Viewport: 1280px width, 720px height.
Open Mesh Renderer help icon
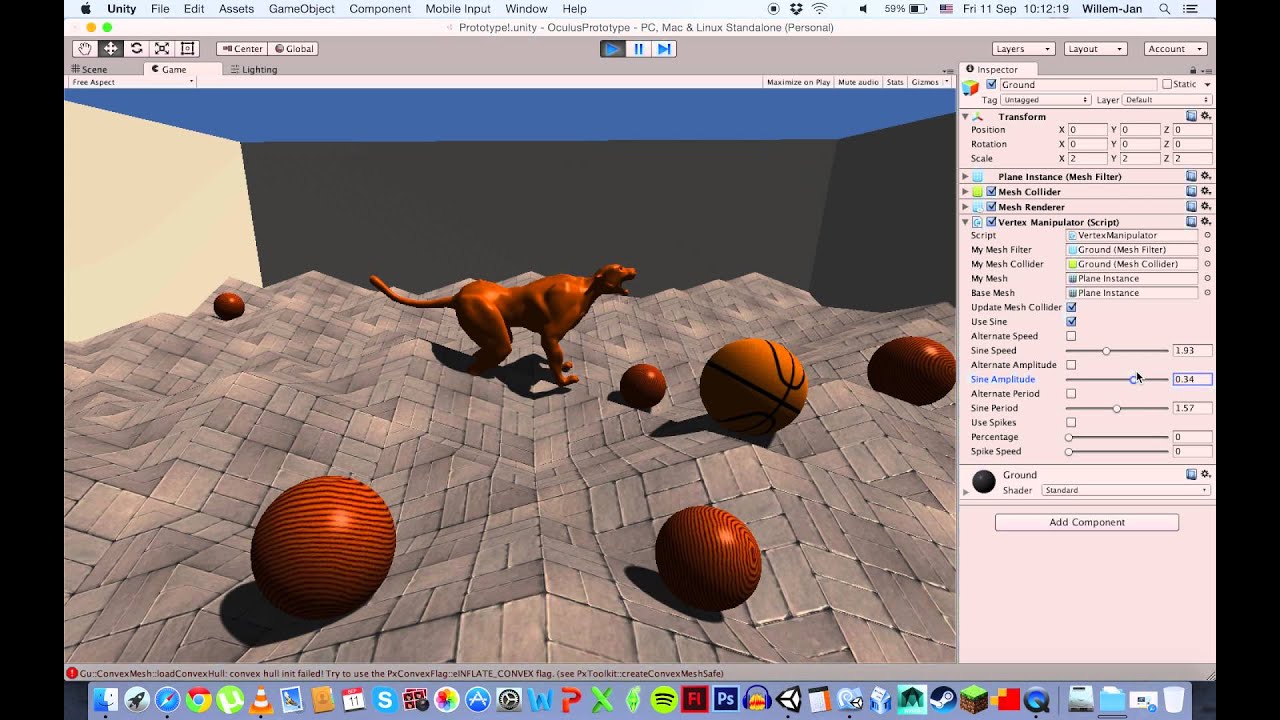(1191, 206)
